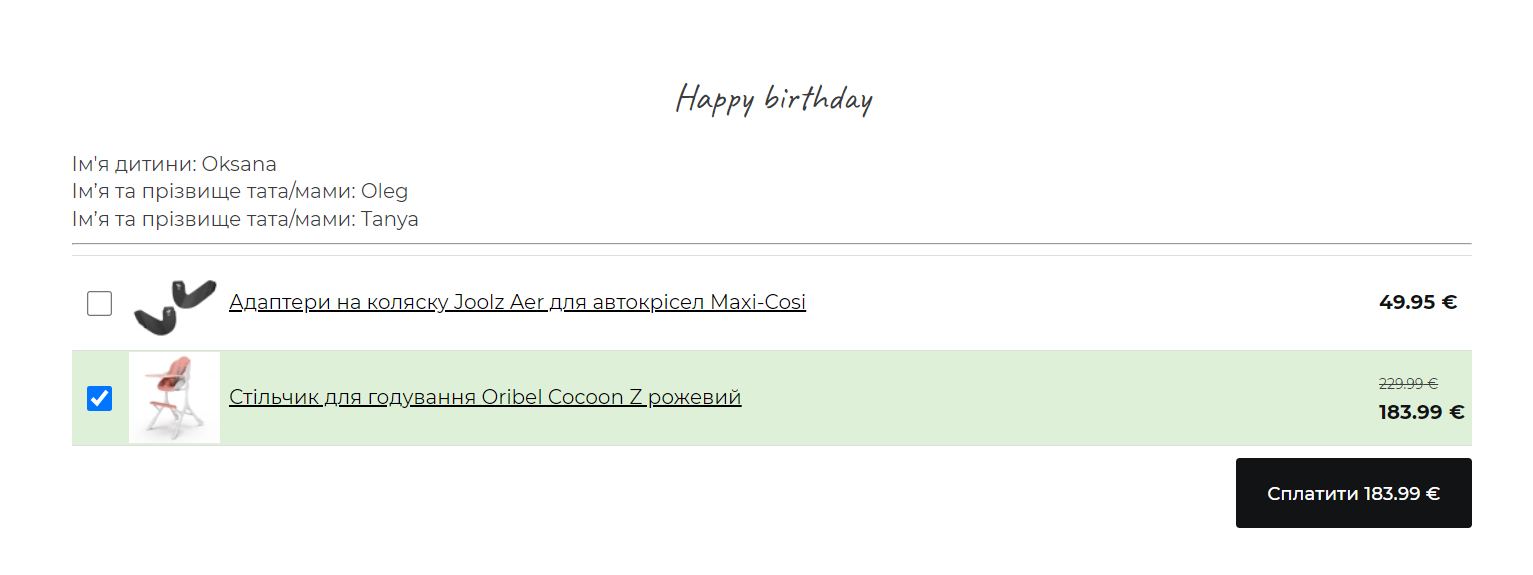
Task: Click the parent name Oleg
Action: pyautogui.click(x=384, y=191)
